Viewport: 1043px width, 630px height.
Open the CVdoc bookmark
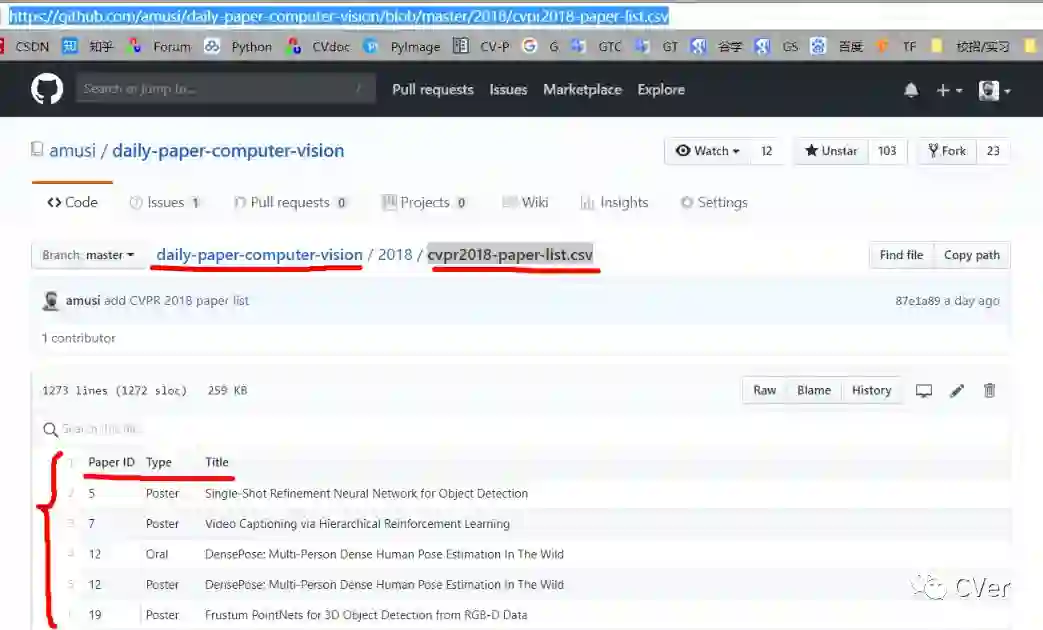(318, 46)
